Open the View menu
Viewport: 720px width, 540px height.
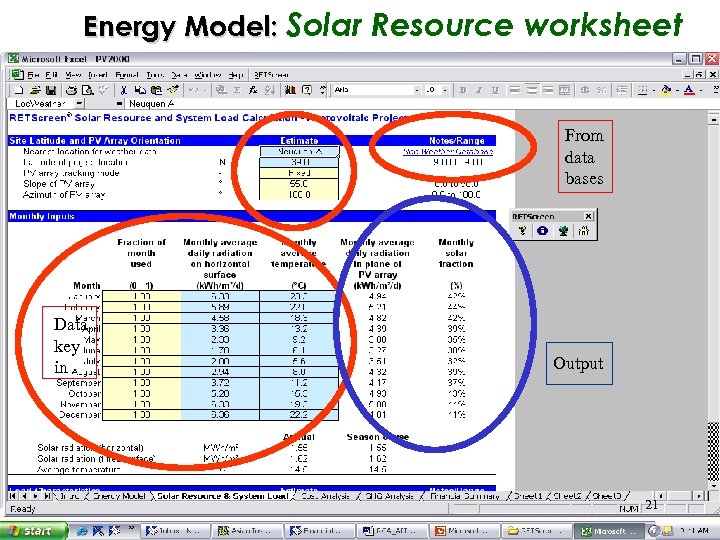click(73, 75)
